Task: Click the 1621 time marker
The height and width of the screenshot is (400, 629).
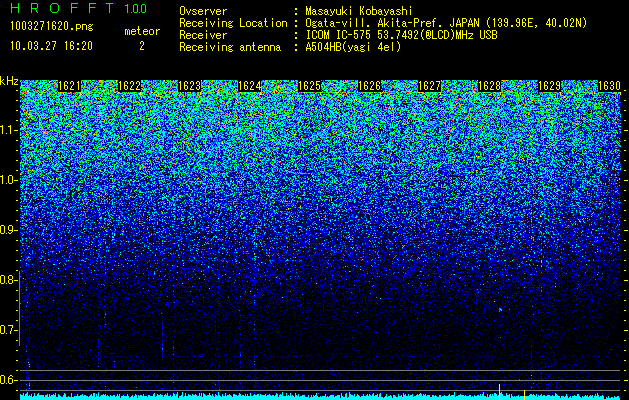Action: tap(69, 86)
